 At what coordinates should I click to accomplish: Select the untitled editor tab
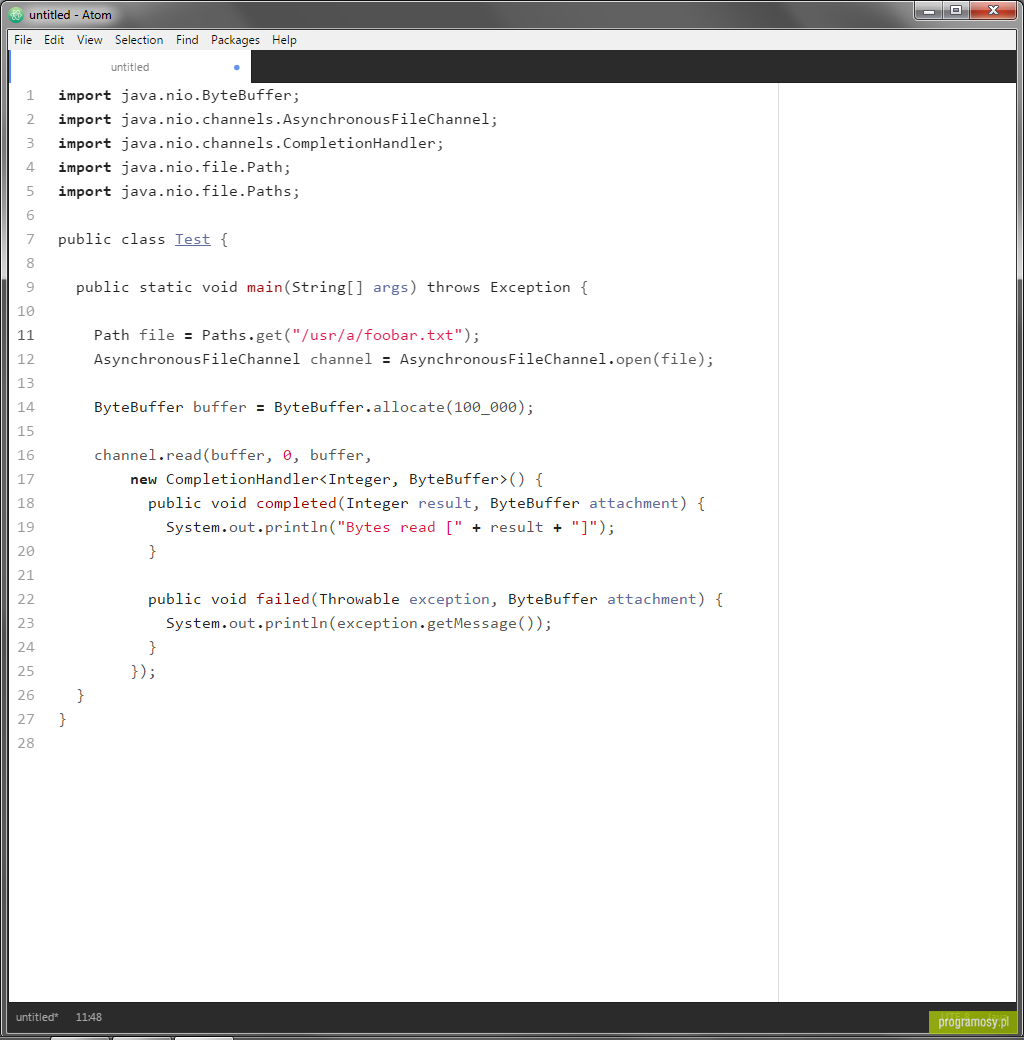(131, 67)
